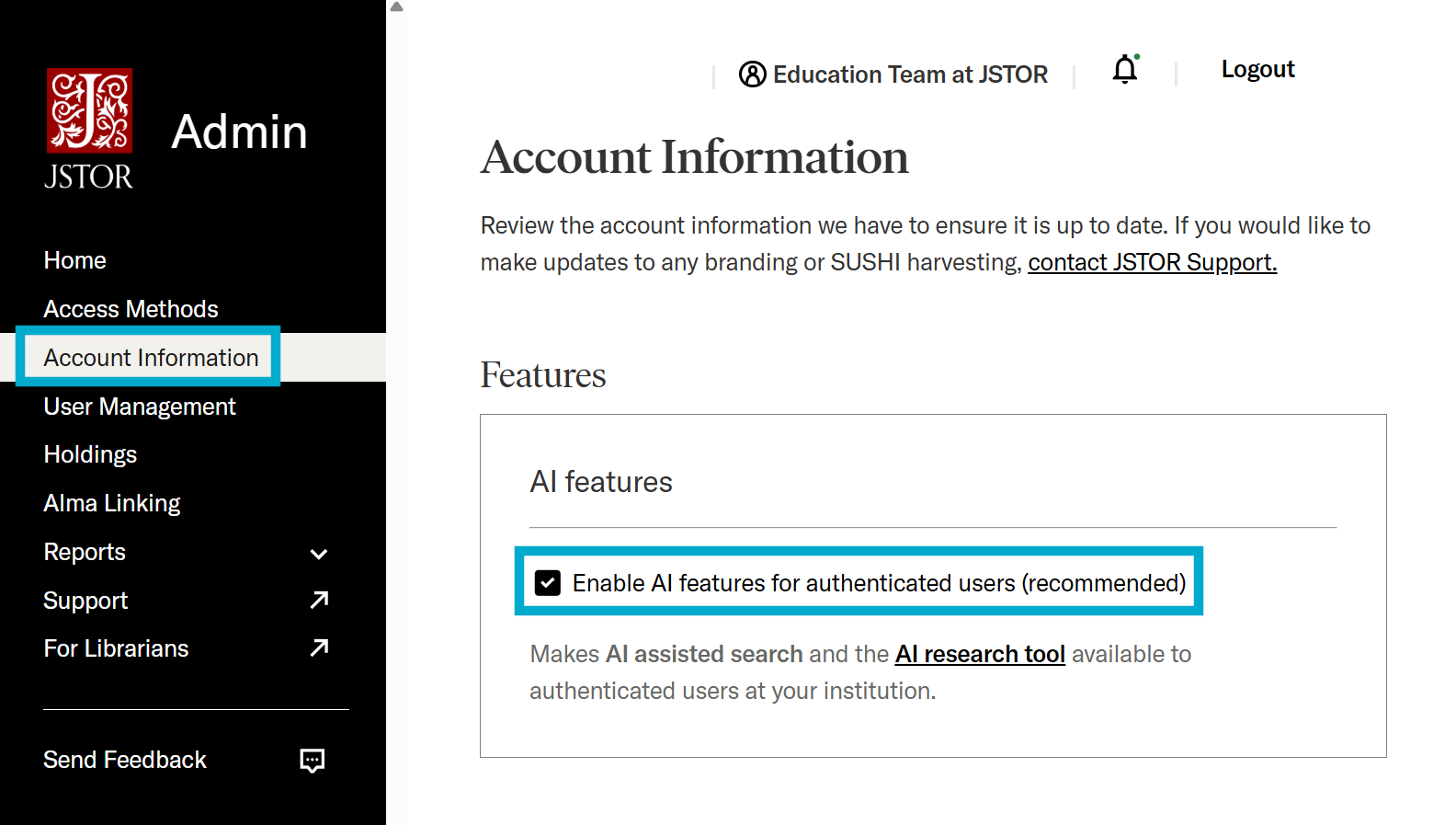Click the Admin title text
Screen dimensions: 1456x825
tap(239, 132)
